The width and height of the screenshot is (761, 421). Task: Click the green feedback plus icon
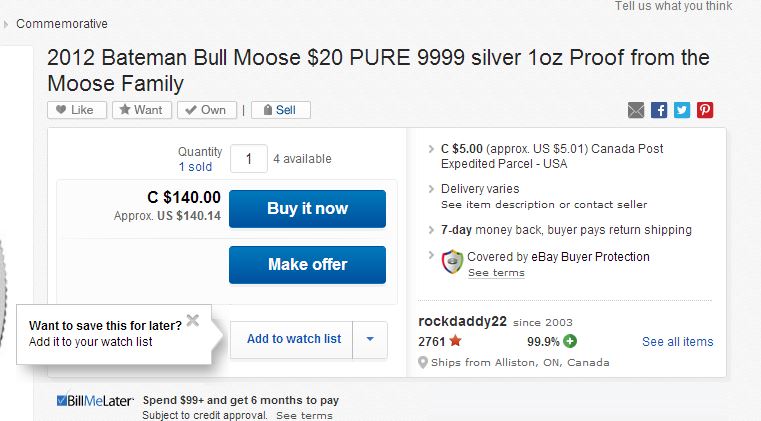(570, 341)
